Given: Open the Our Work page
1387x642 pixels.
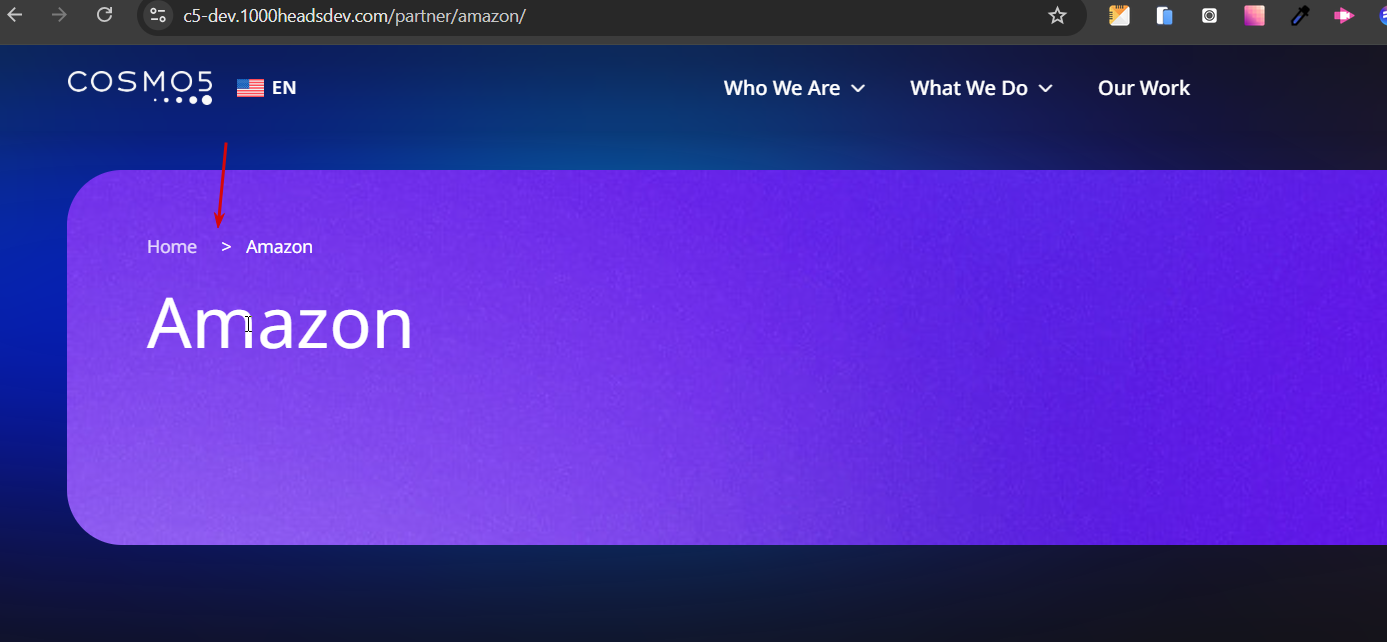Looking at the screenshot, I should coord(1144,88).
